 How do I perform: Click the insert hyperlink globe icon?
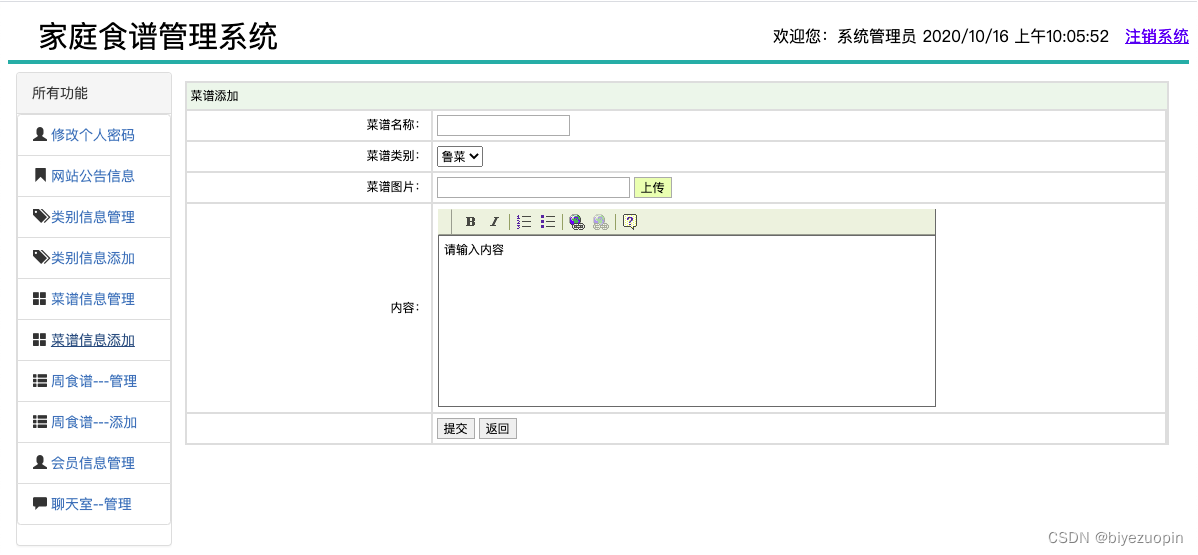(x=578, y=222)
